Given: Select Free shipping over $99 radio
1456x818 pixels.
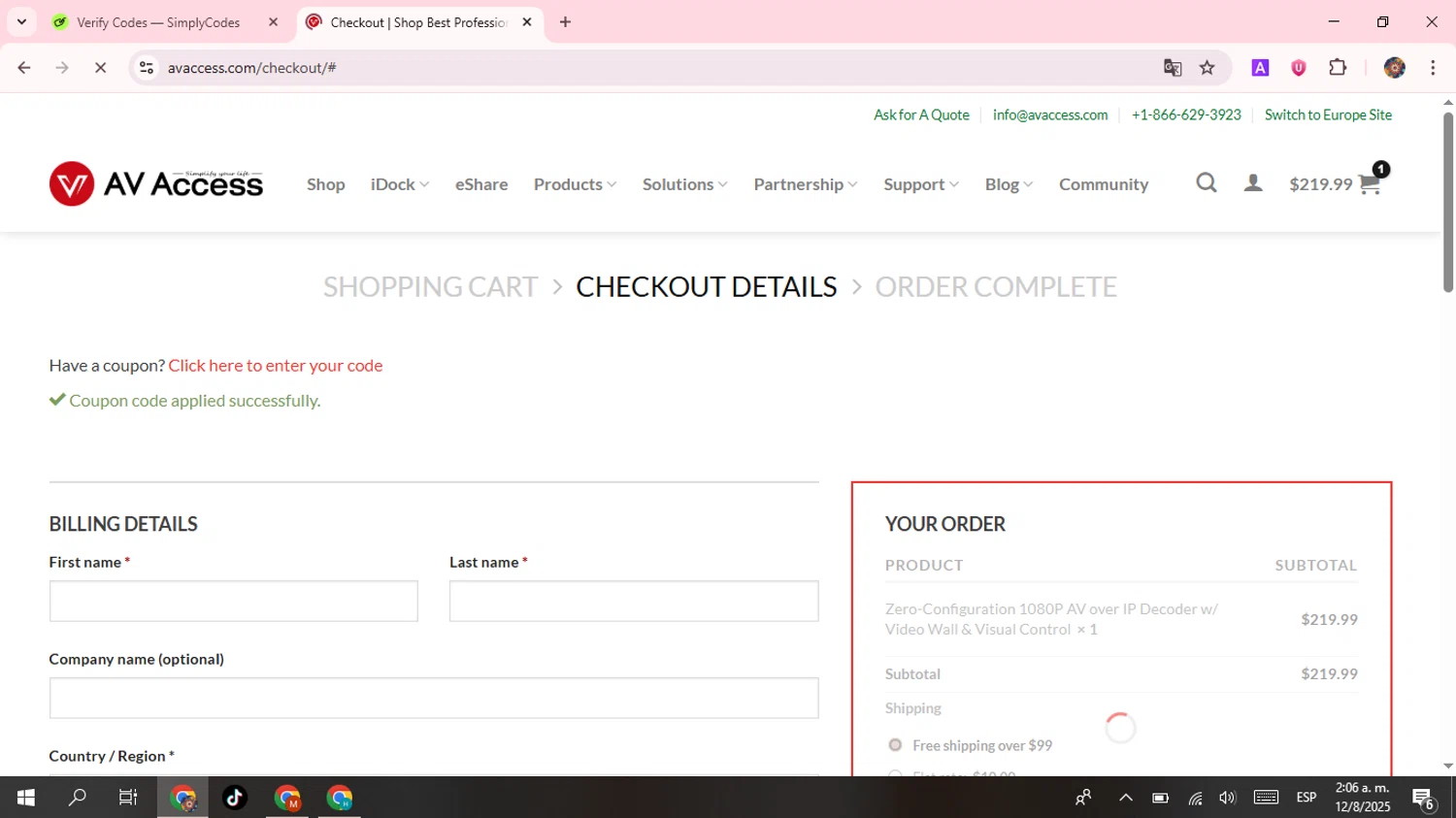Looking at the screenshot, I should pos(895,745).
